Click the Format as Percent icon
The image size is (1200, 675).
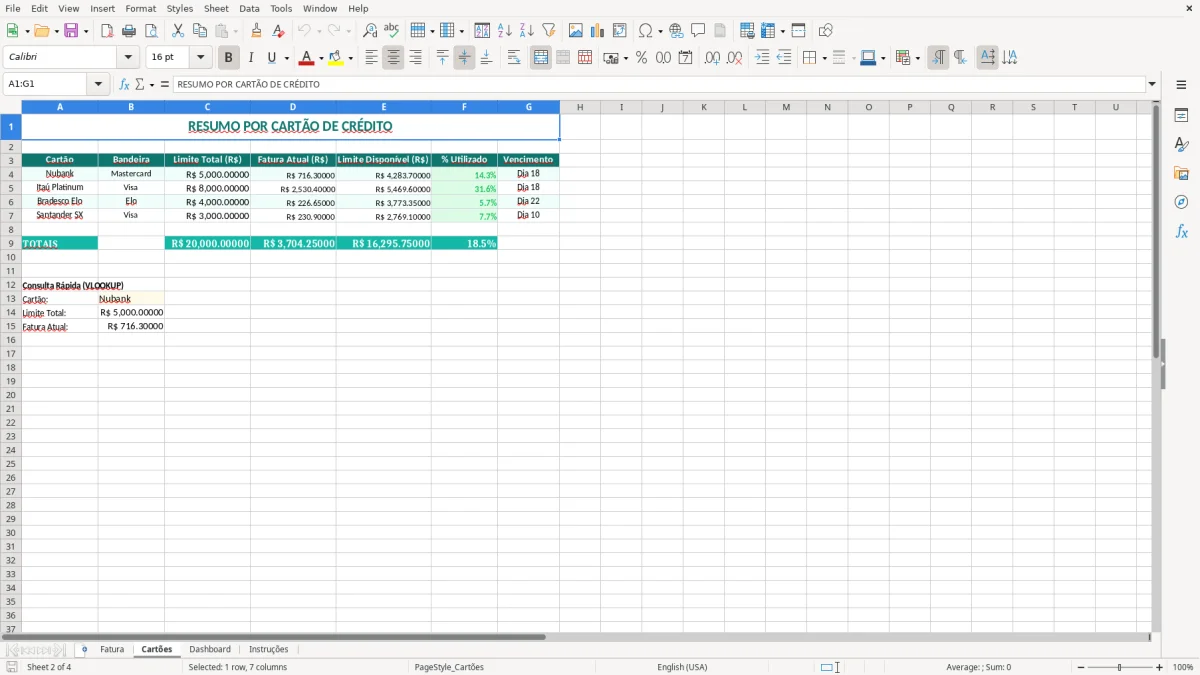click(641, 58)
